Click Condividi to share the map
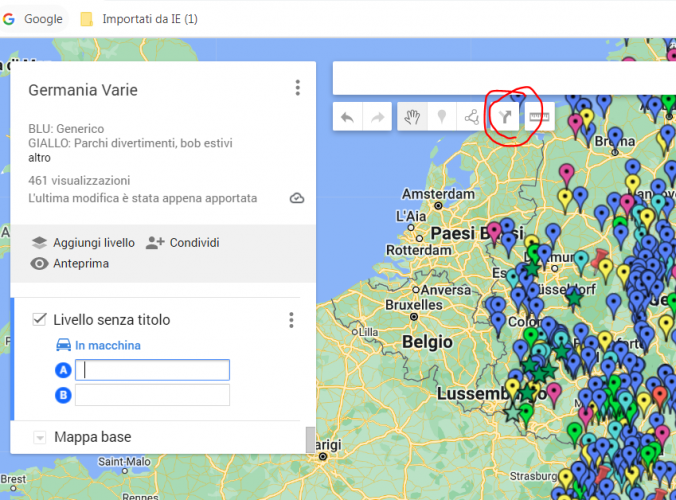Image resolution: width=676 pixels, height=500 pixels. click(x=183, y=242)
